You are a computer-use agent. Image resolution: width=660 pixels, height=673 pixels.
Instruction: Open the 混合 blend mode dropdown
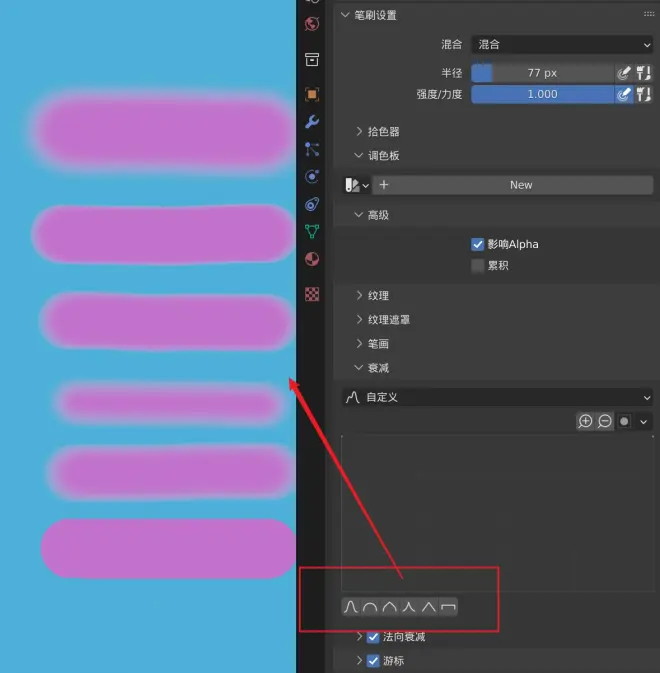pos(562,45)
